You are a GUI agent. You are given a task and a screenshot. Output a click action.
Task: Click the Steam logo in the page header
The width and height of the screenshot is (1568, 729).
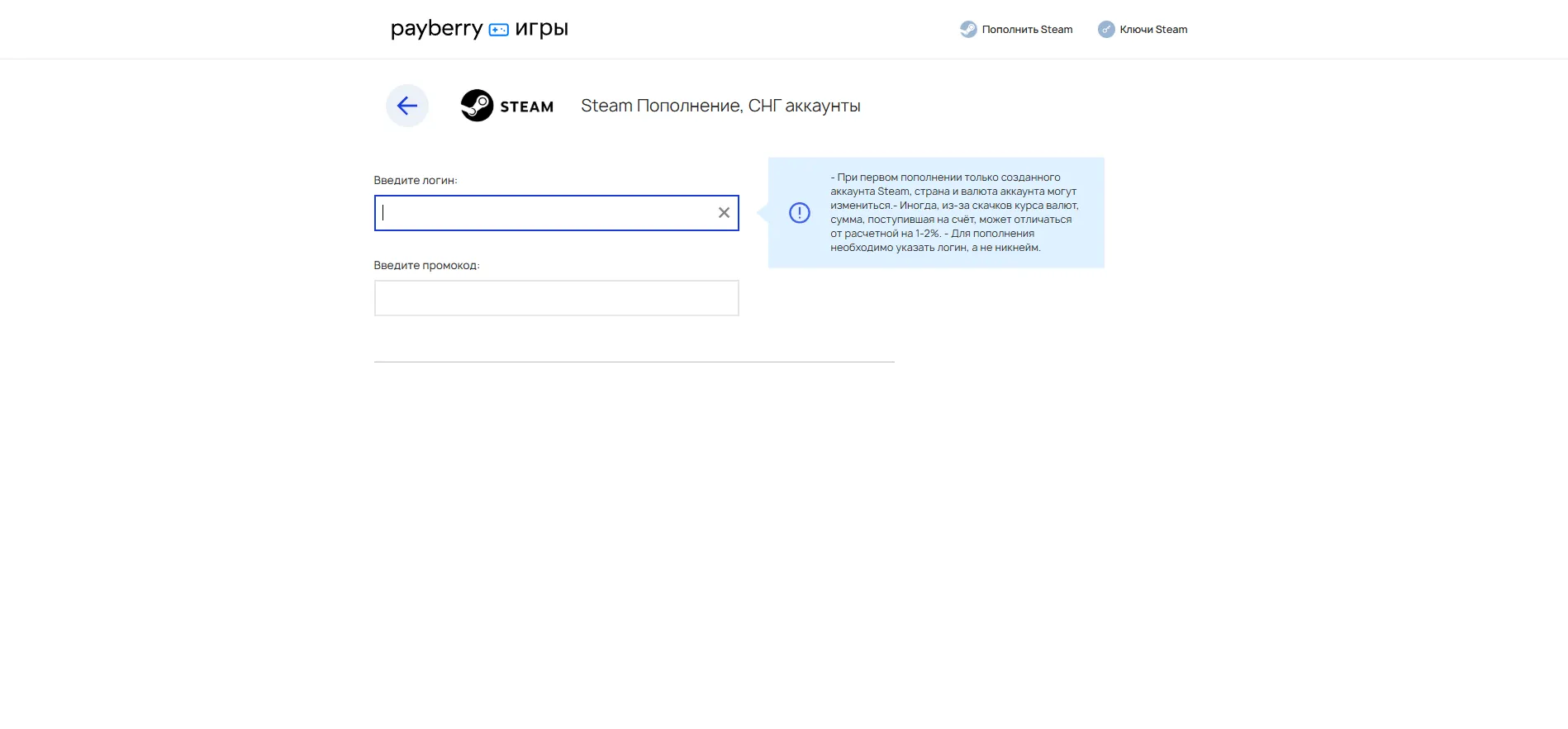(507, 106)
